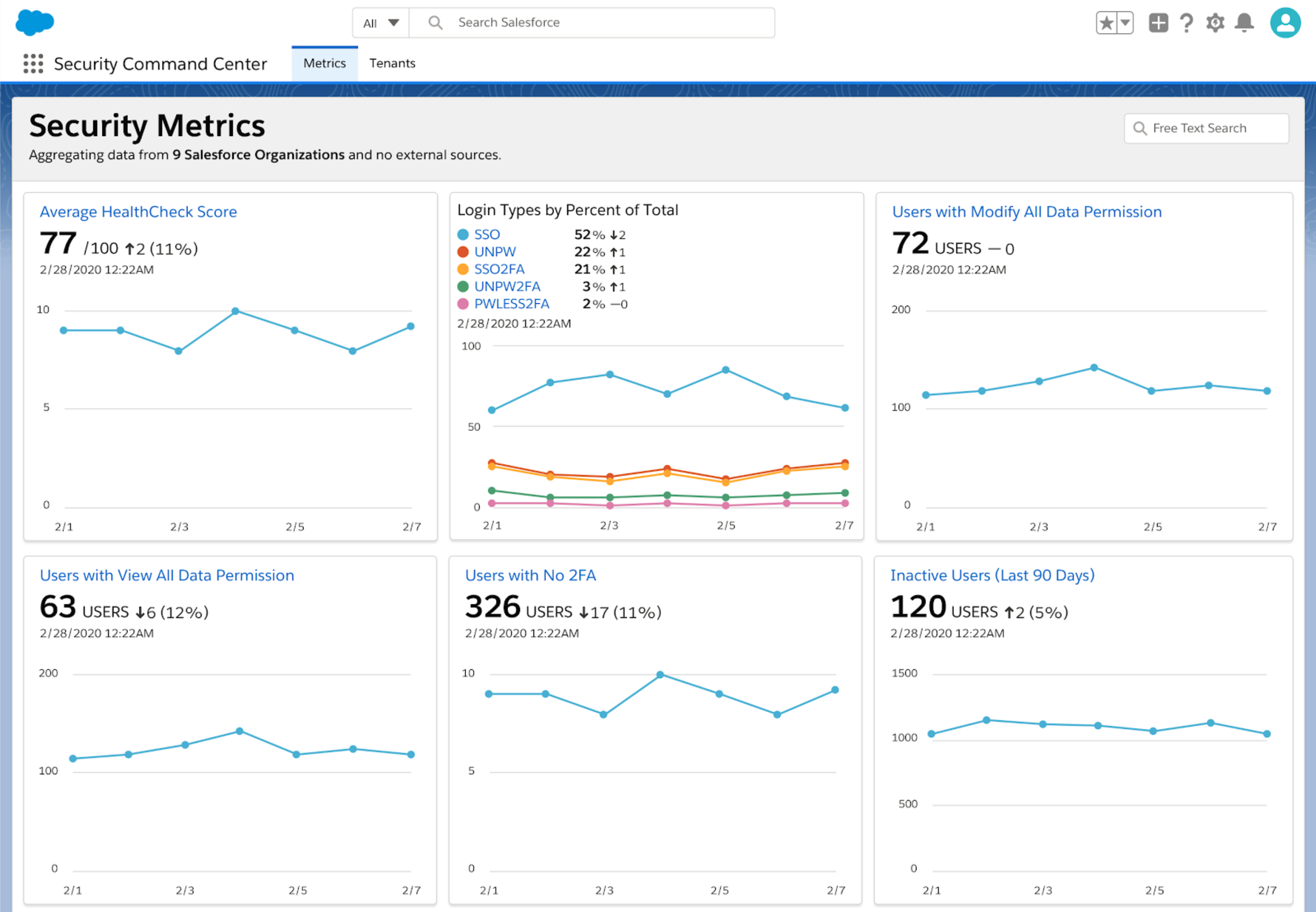The image size is (1316, 912).
Task: Click the SSO 52% value
Action: point(589,234)
